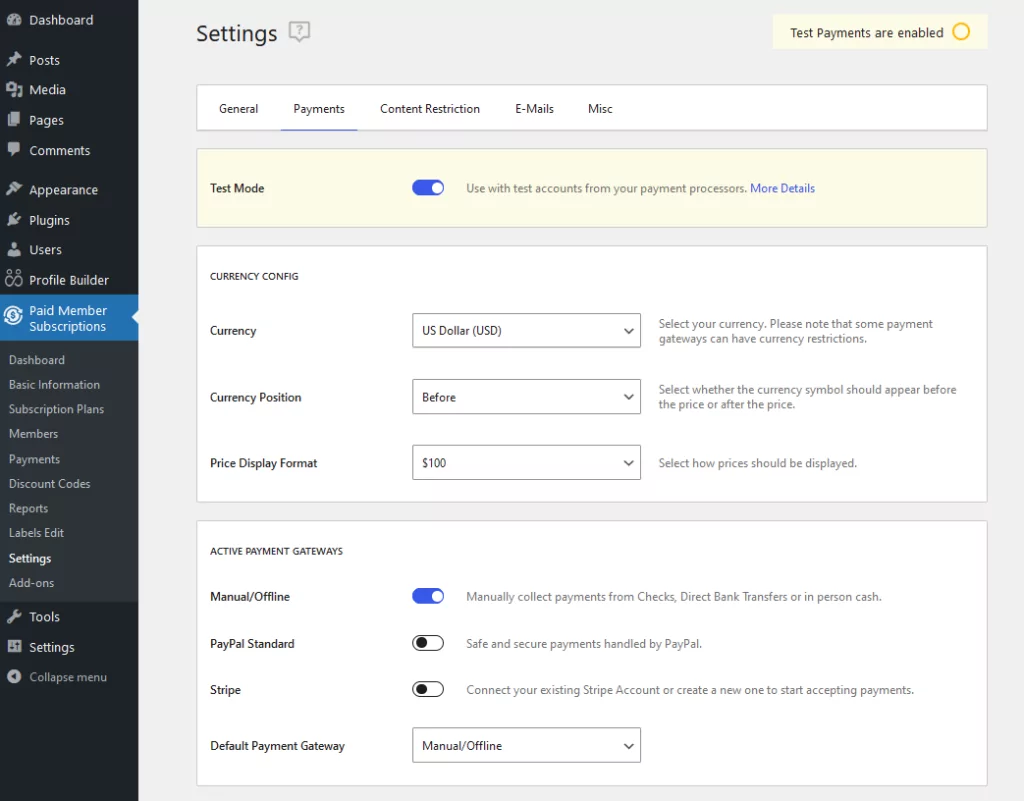Open the Currency dropdown
The height and width of the screenshot is (801, 1024).
point(526,330)
